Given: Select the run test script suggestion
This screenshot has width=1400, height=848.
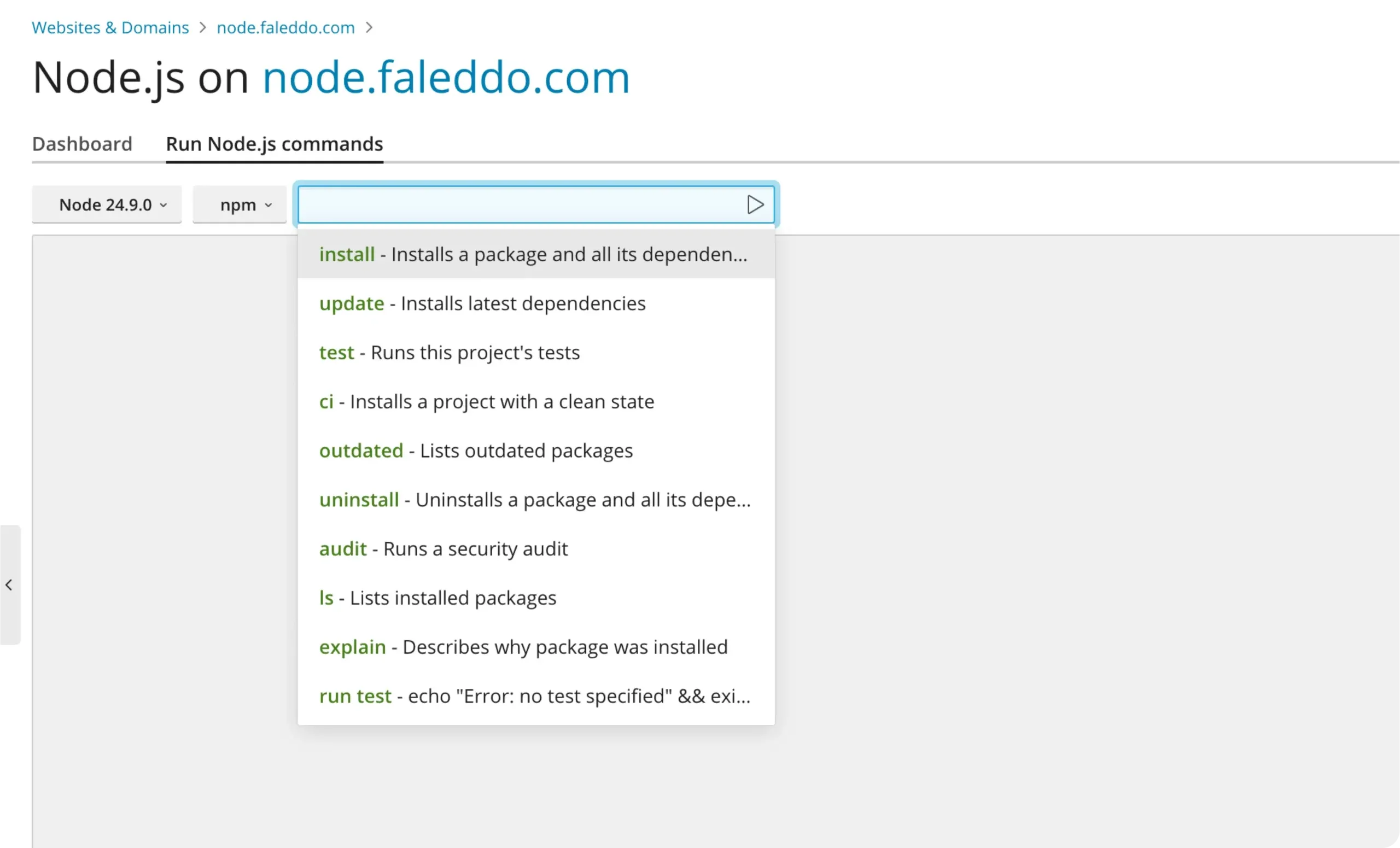Looking at the screenshot, I should point(534,696).
